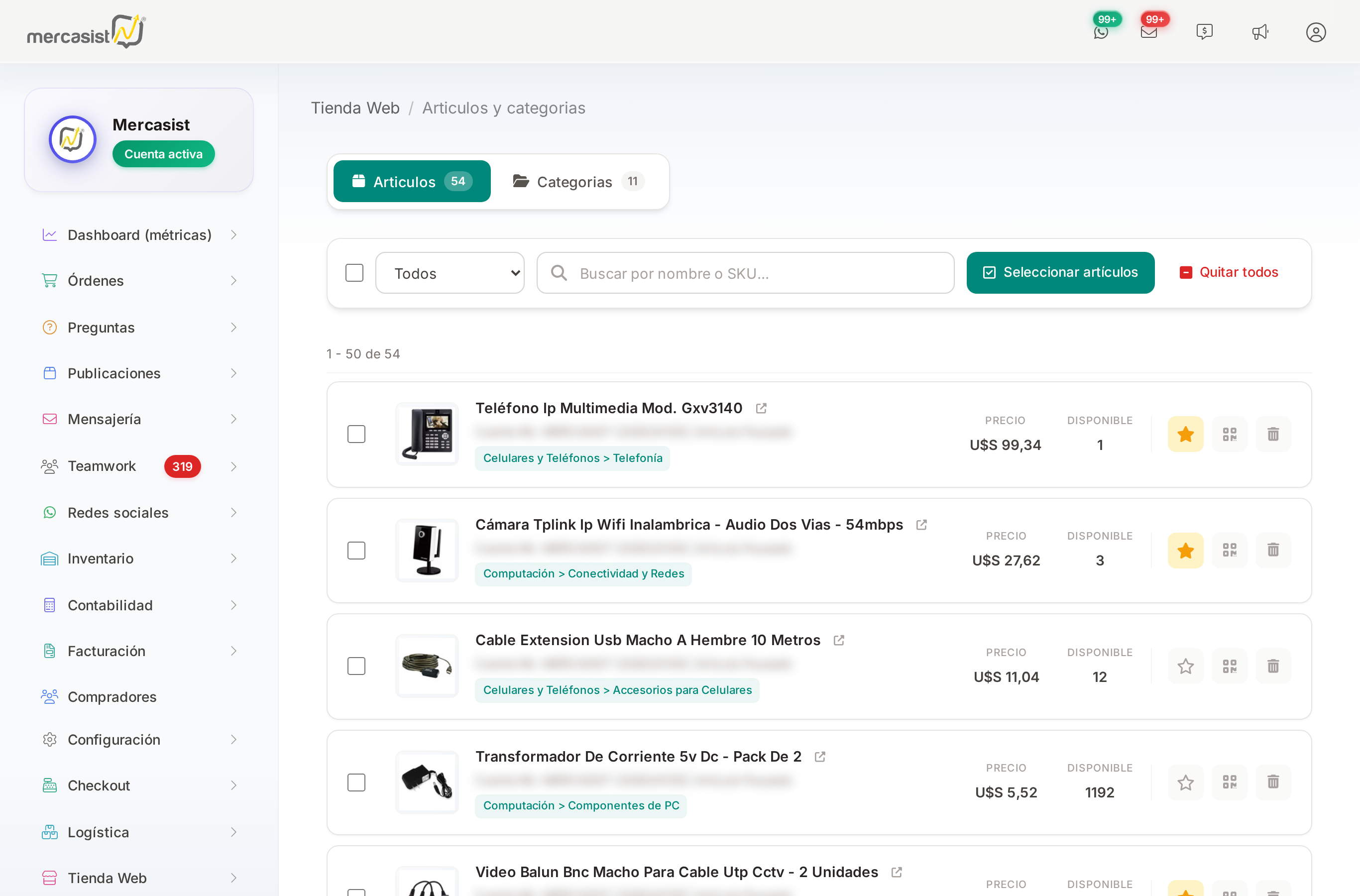1360x896 pixels.
Task: Open QR code for Teléfono Ip Multimedia
Action: (x=1229, y=434)
